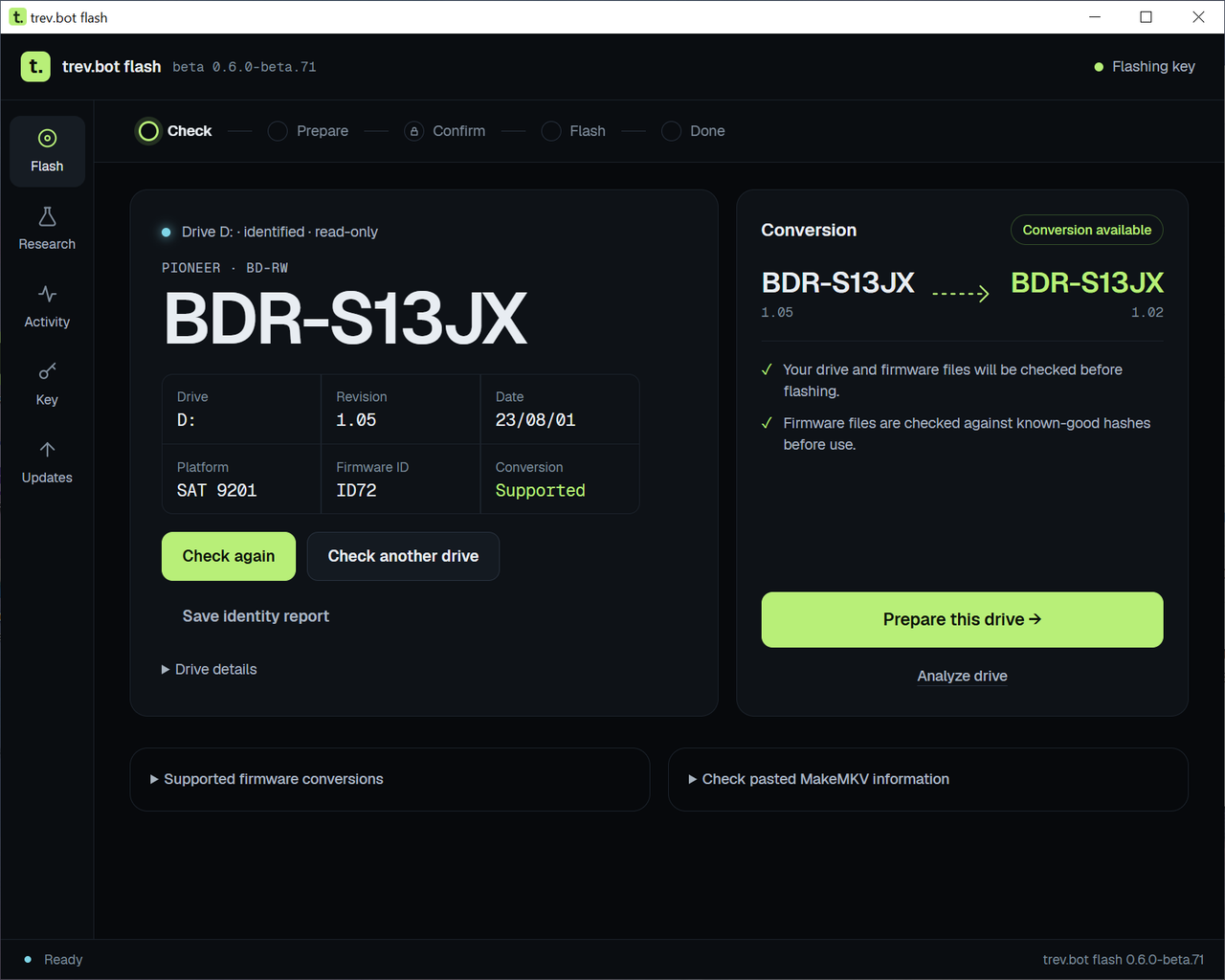Click the target firmware version 1.02
Screen dimensions: 1225x980
coord(1147,312)
